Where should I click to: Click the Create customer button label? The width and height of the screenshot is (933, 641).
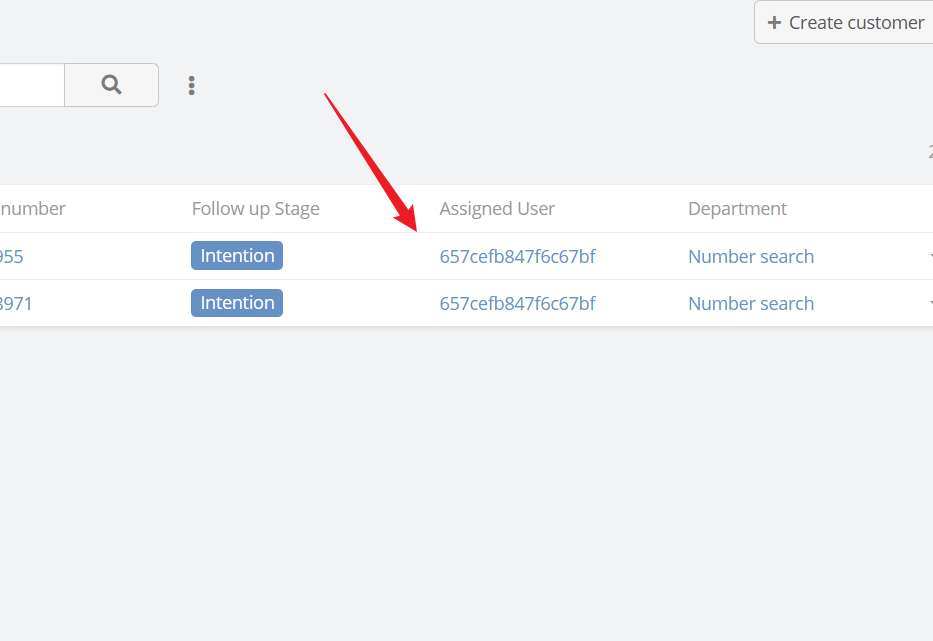pos(856,23)
